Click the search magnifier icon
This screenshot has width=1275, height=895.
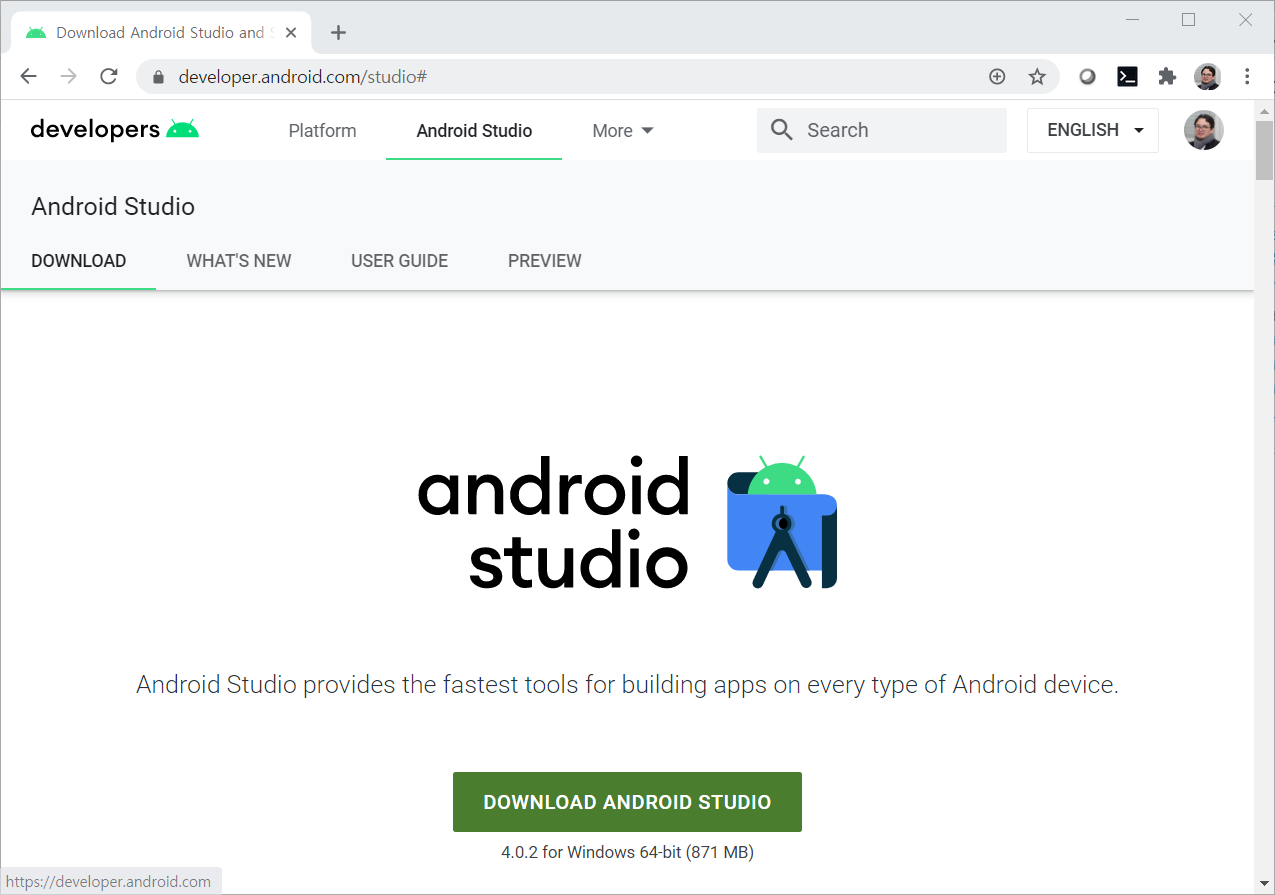(x=783, y=130)
